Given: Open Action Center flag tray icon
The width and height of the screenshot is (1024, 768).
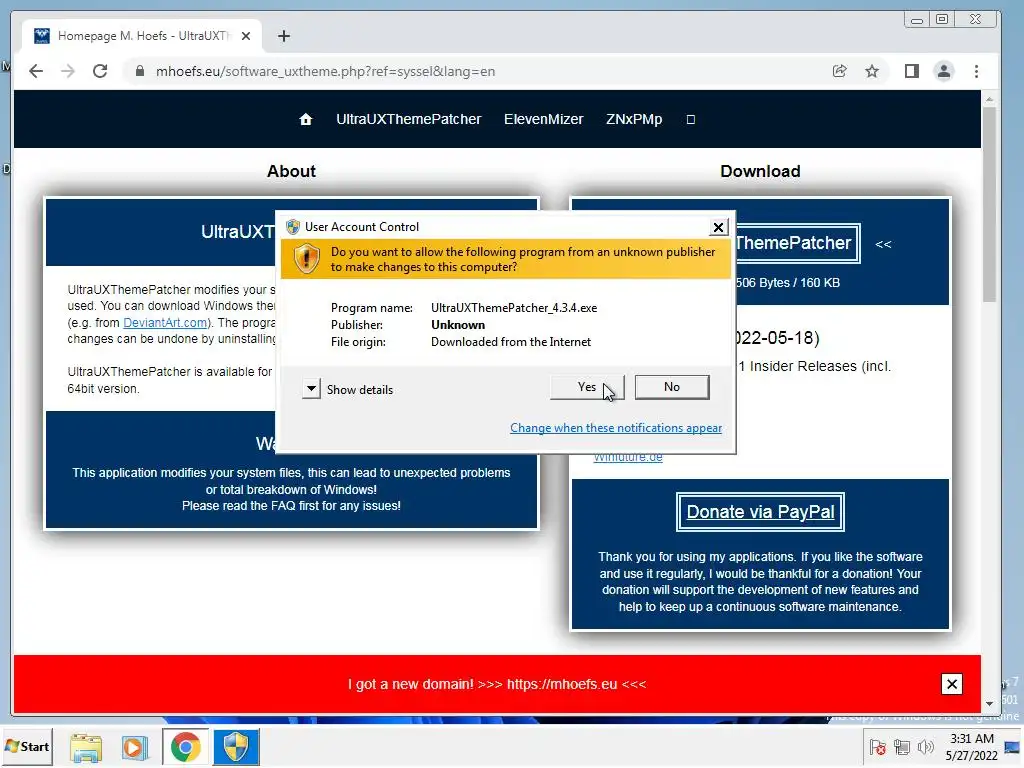Looking at the screenshot, I should click(878, 747).
